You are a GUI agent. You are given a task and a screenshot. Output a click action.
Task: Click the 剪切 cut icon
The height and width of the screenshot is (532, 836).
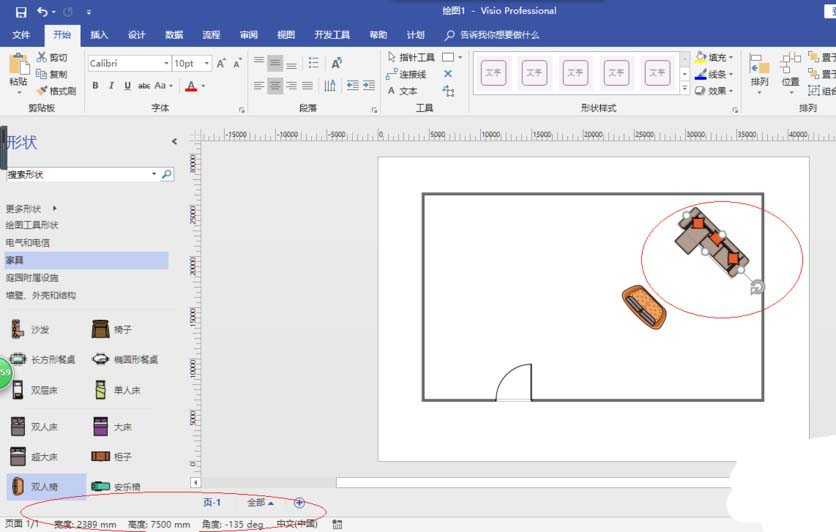[51, 58]
